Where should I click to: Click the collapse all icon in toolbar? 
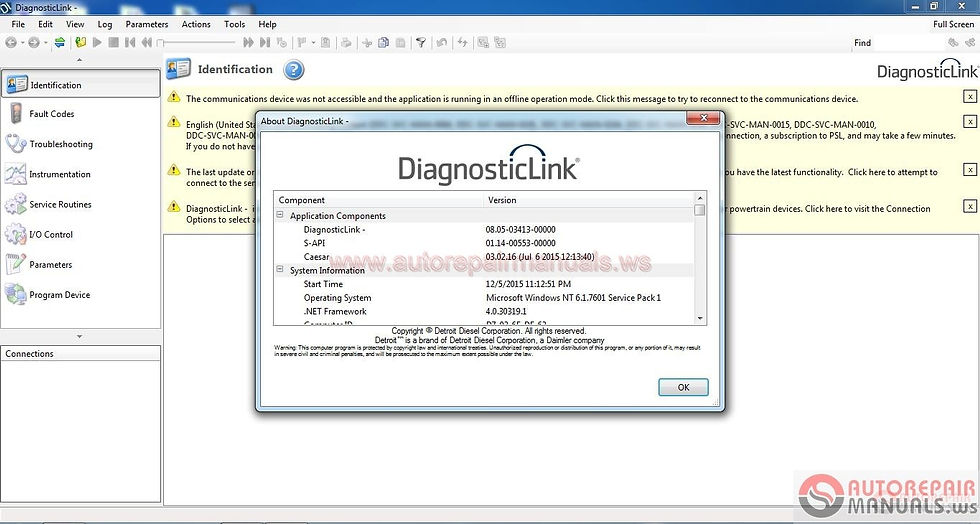(x=500, y=43)
